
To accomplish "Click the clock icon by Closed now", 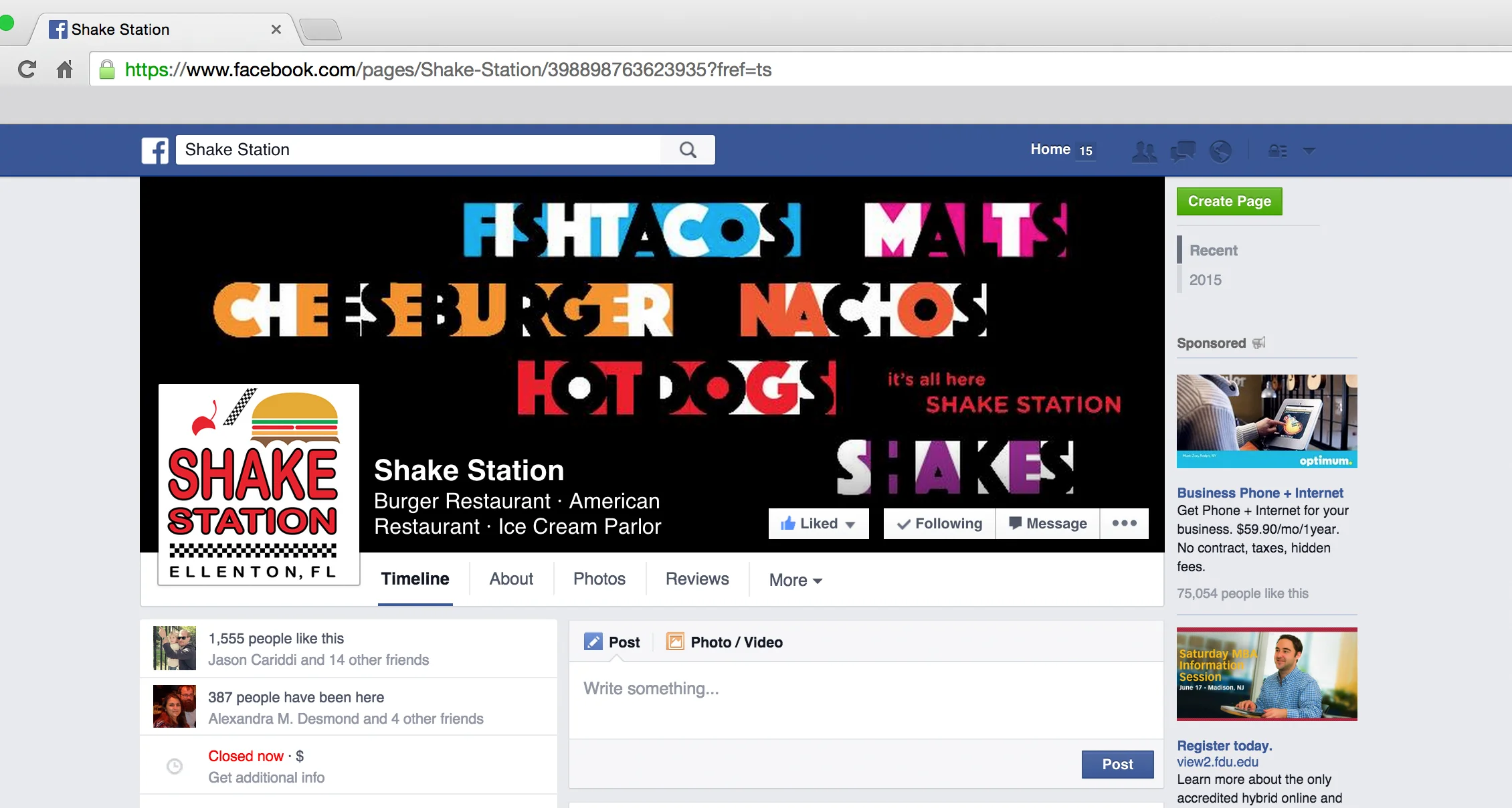I will coord(175,767).
